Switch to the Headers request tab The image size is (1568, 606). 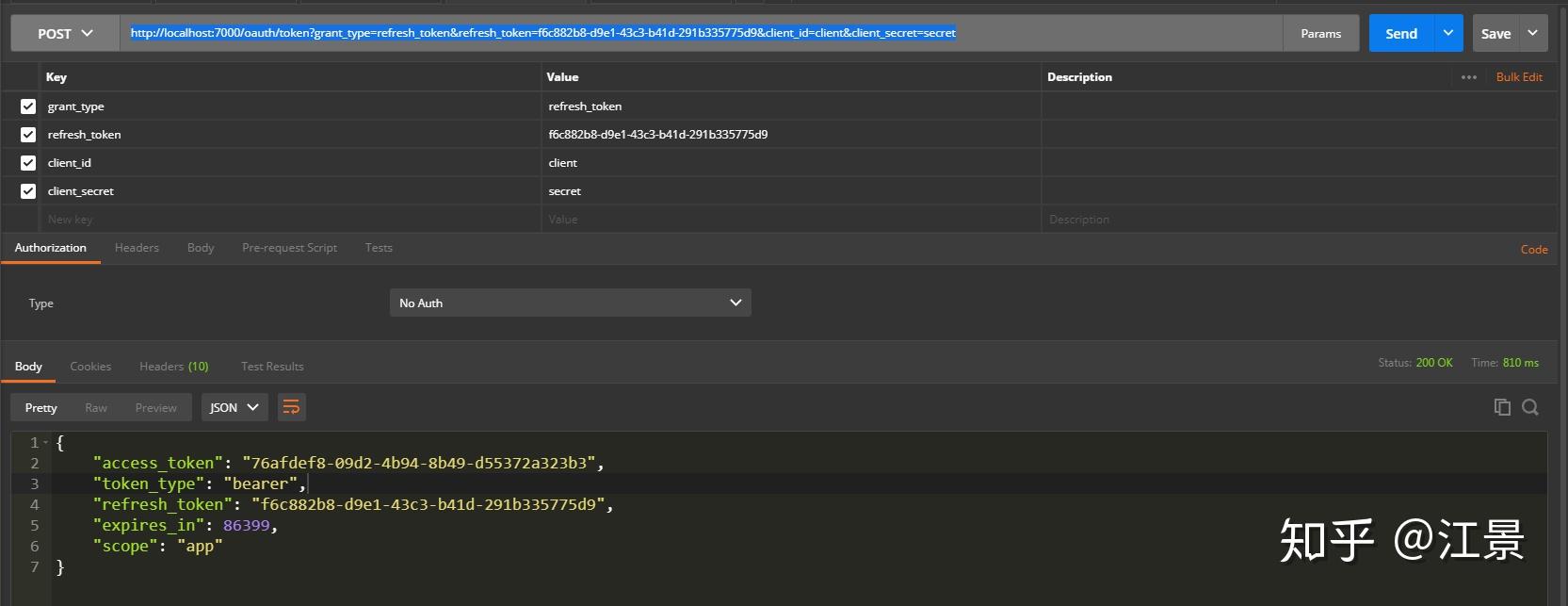pos(137,248)
